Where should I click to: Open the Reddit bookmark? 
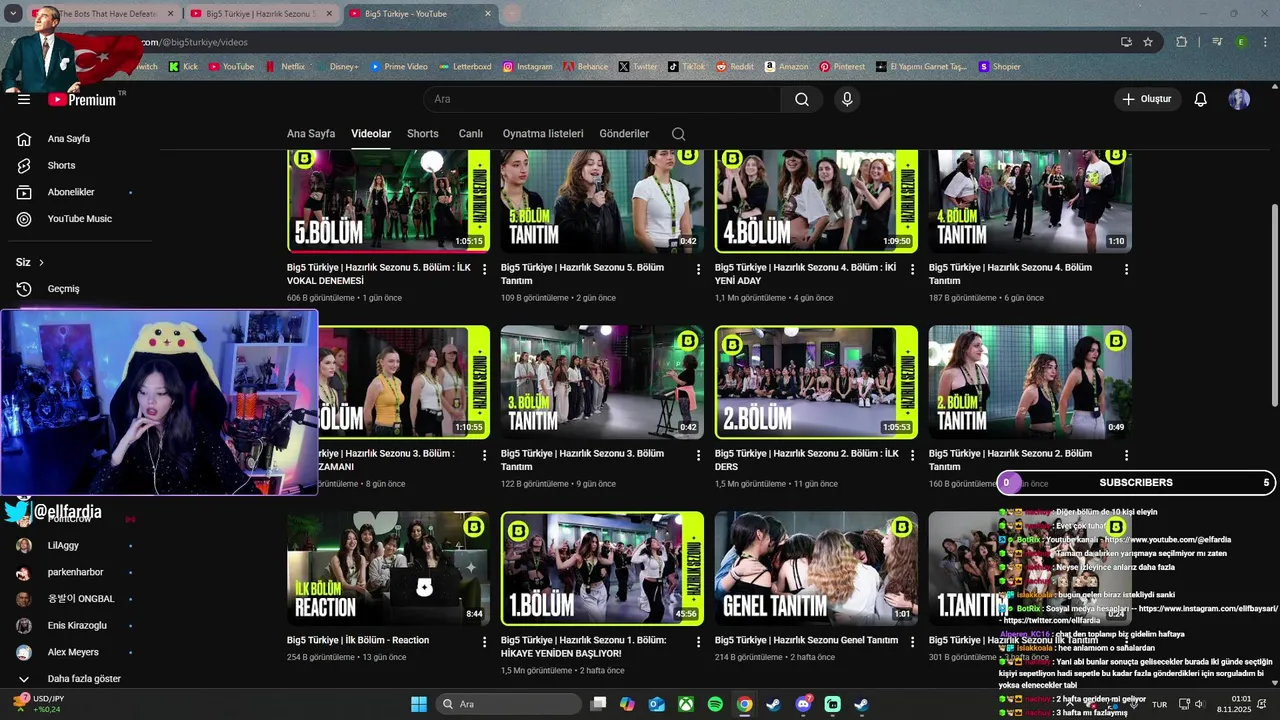pyautogui.click(x=735, y=67)
